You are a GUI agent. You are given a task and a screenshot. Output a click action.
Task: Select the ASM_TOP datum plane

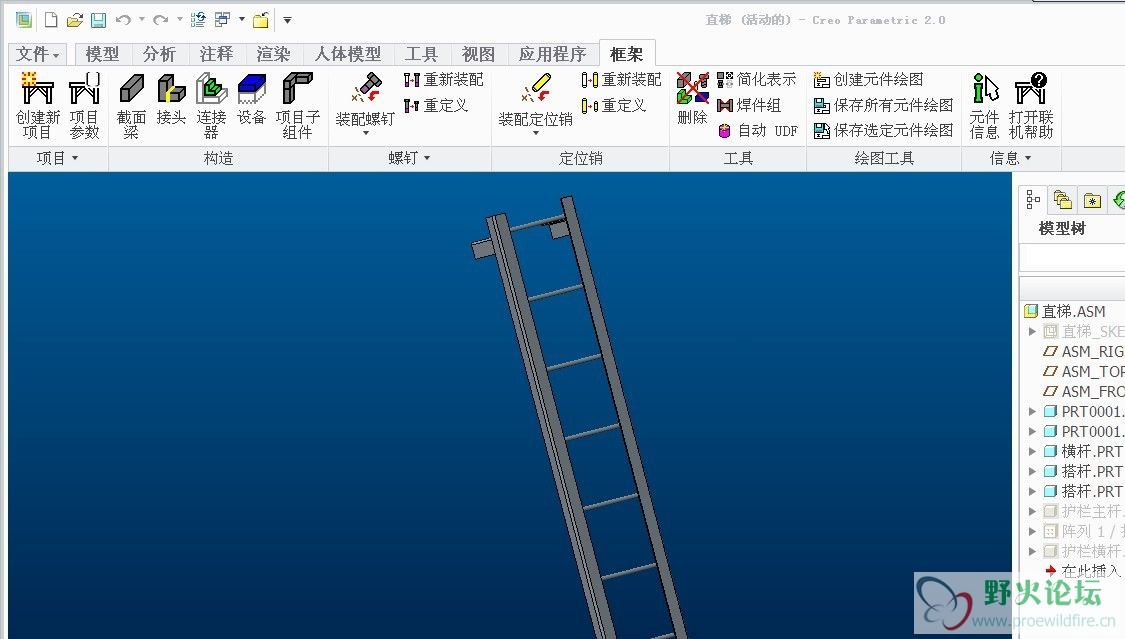click(1083, 371)
